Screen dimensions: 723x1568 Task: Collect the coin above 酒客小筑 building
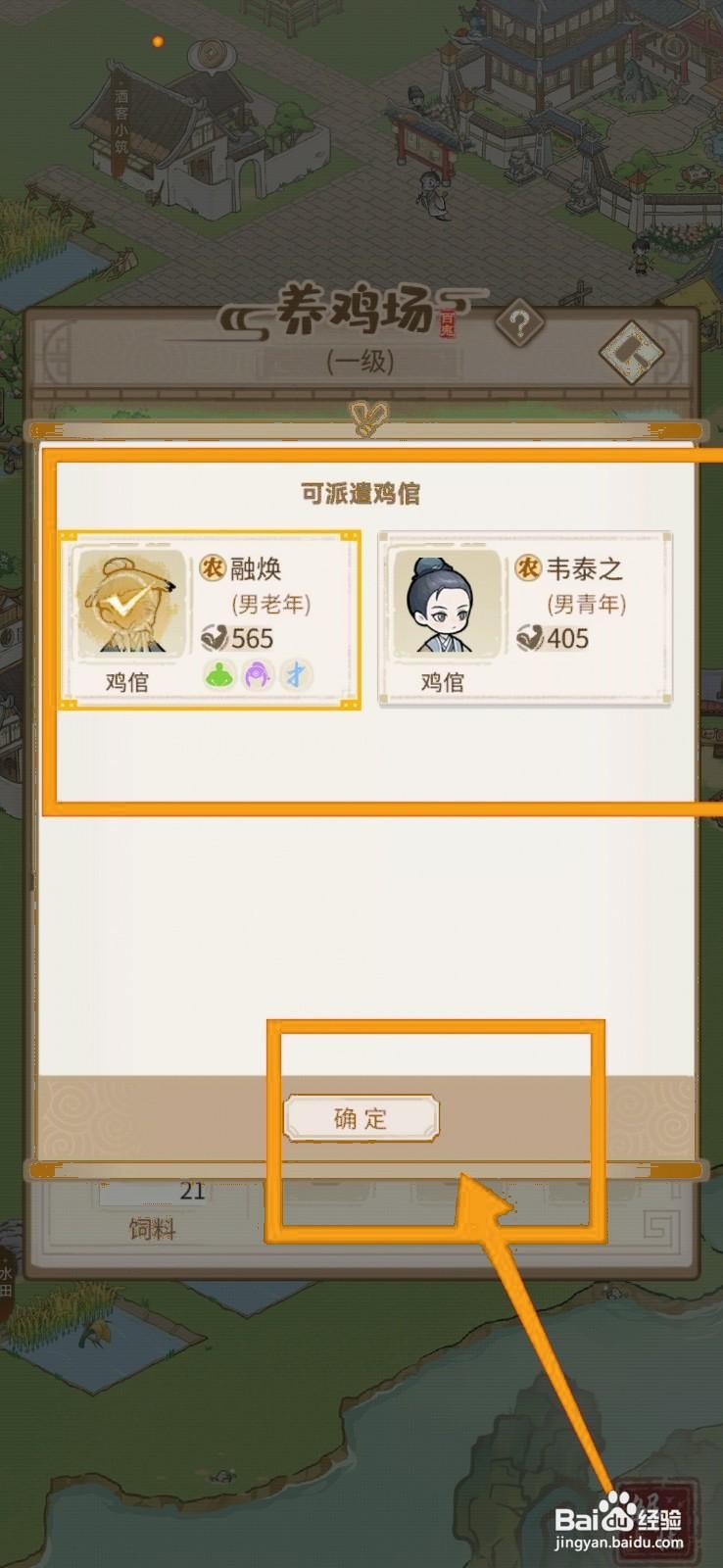tap(210, 55)
